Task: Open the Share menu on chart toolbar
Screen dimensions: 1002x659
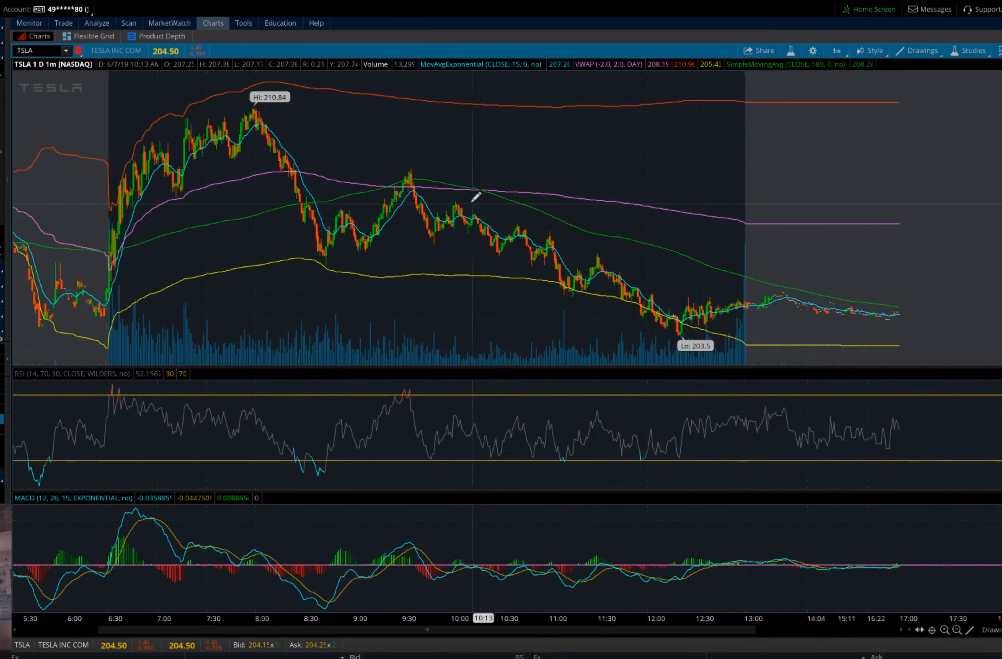Action: point(759,50)
